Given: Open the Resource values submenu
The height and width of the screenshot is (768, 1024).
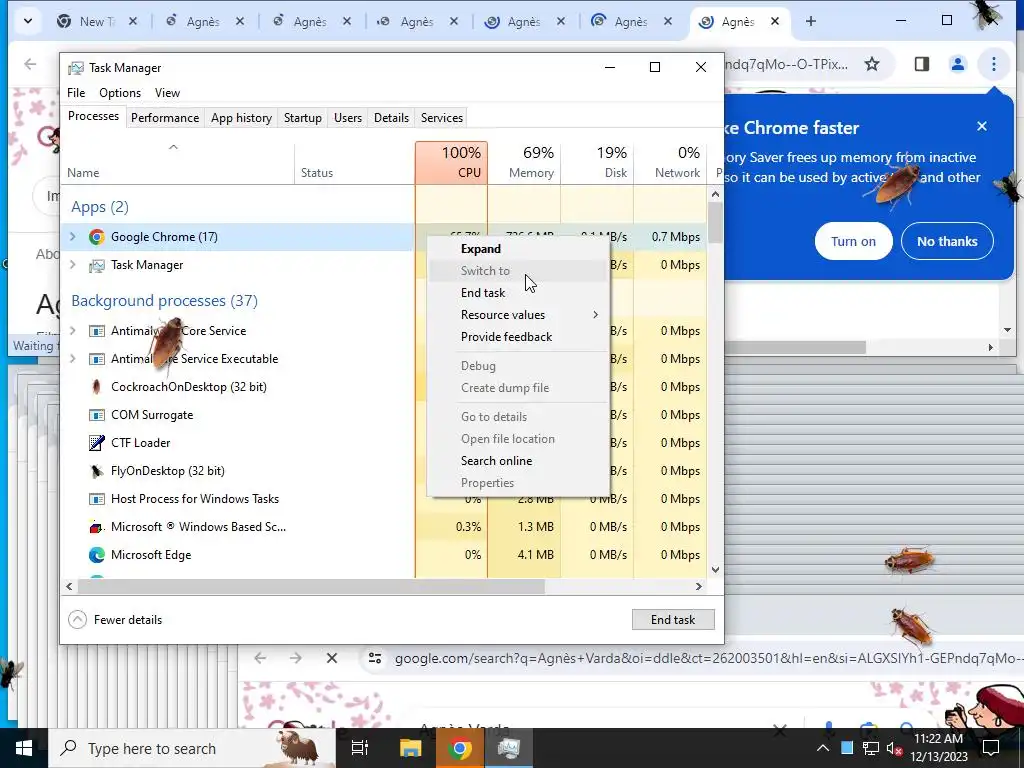Looking at the screenshot, I should pos(519,315).
